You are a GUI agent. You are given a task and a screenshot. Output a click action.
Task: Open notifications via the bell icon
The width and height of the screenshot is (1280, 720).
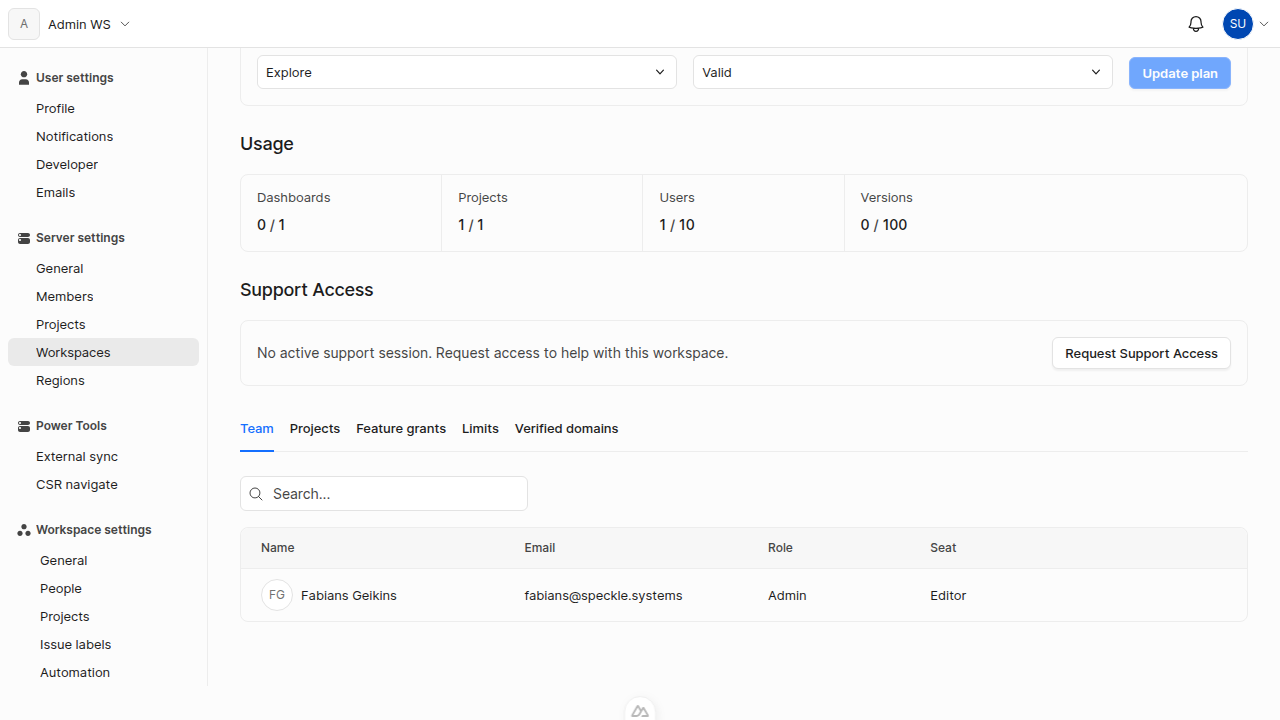(1195, 24)
